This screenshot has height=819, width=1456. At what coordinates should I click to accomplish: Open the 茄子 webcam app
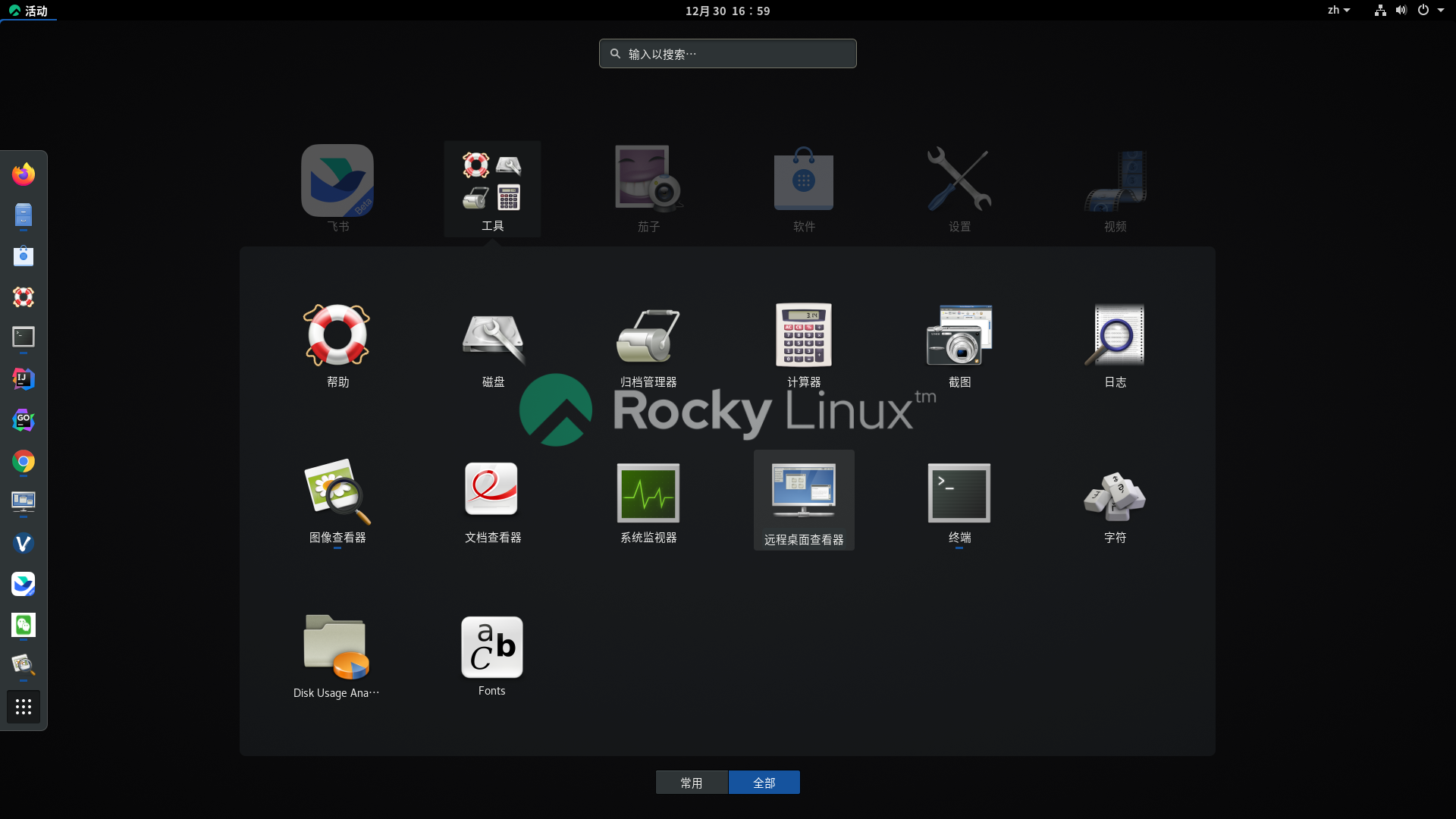click(x=648, y=189)
